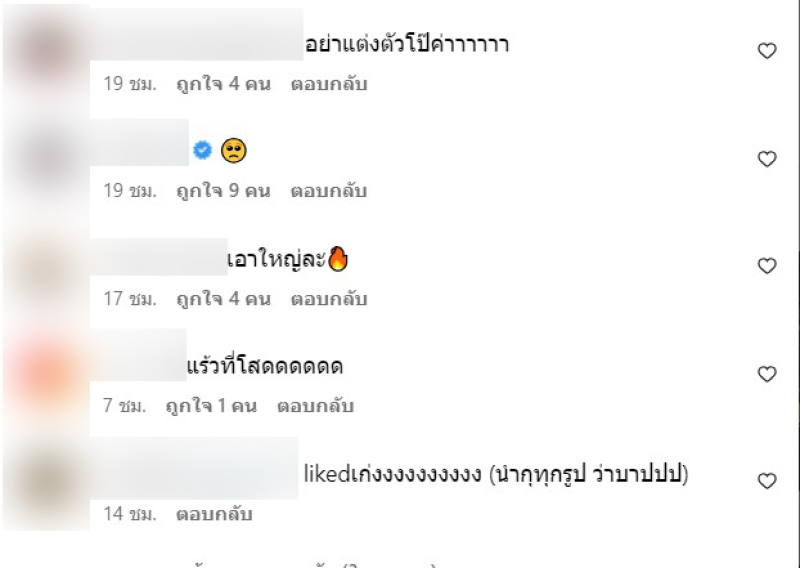Like the comment 'อย่าแต่งตัวโป๊ค่าาาาาา' with heart
The image size is (800, 568).
pyautogui.click(x=767, y=51)
